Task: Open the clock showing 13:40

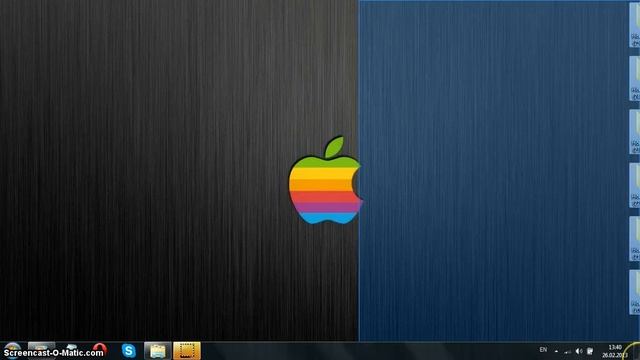Action: click(x=615, y=351)
